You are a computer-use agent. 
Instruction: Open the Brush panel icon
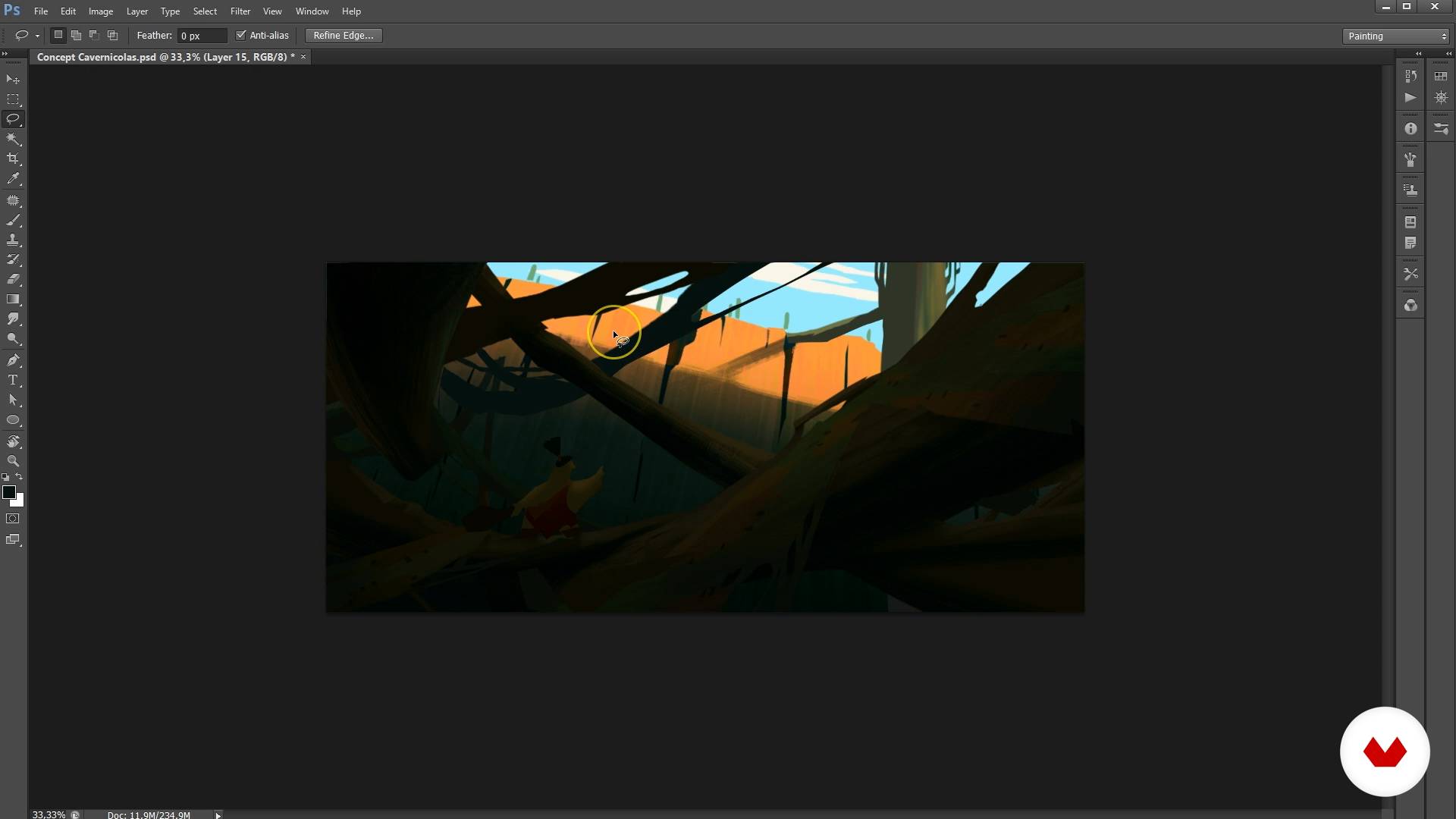pyautogui.click(x=1441, y=129)
